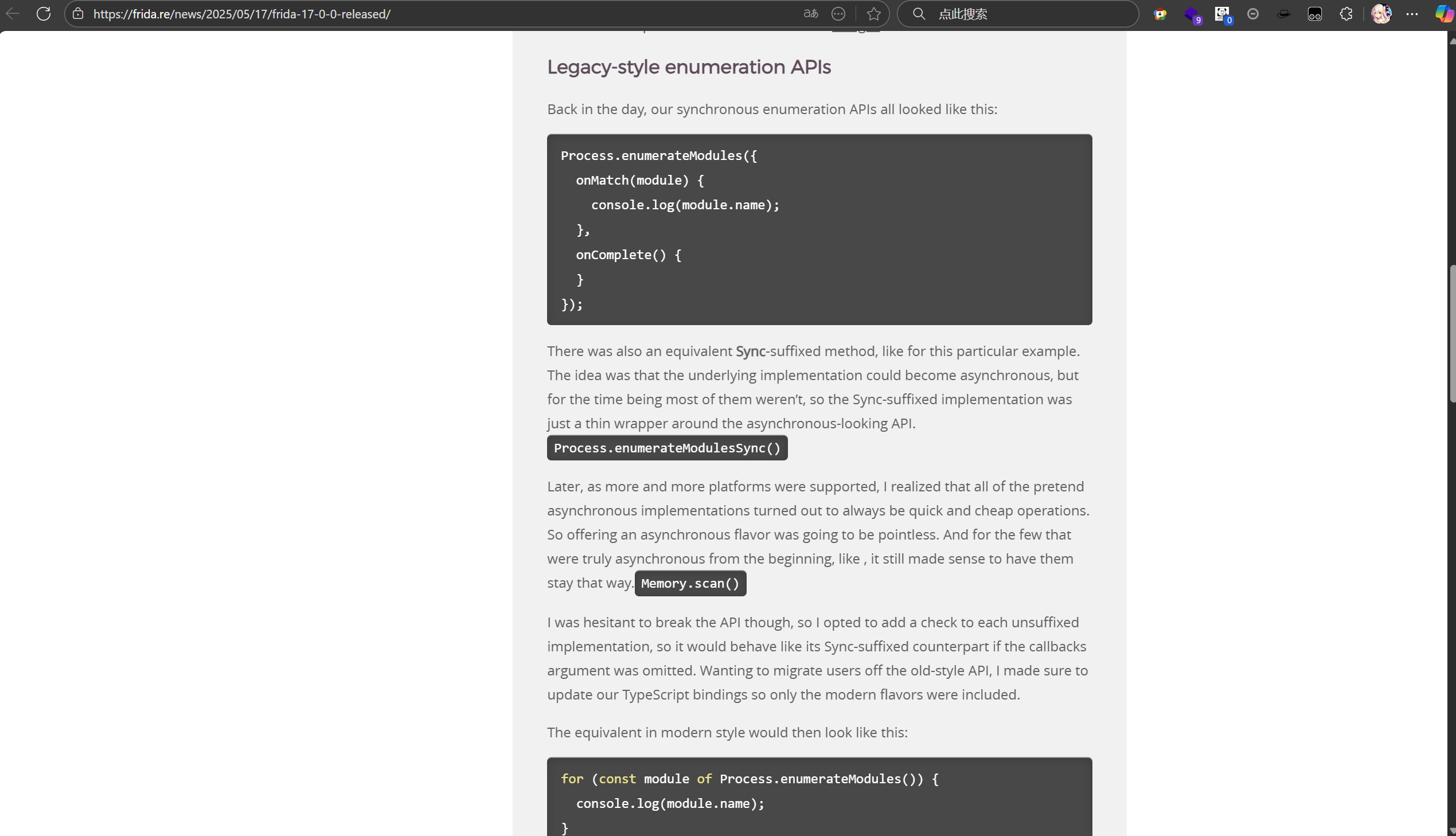Open the Extensions puzzle piece menu
This screenshot has width=1456, height=836.
[1346, 14]
